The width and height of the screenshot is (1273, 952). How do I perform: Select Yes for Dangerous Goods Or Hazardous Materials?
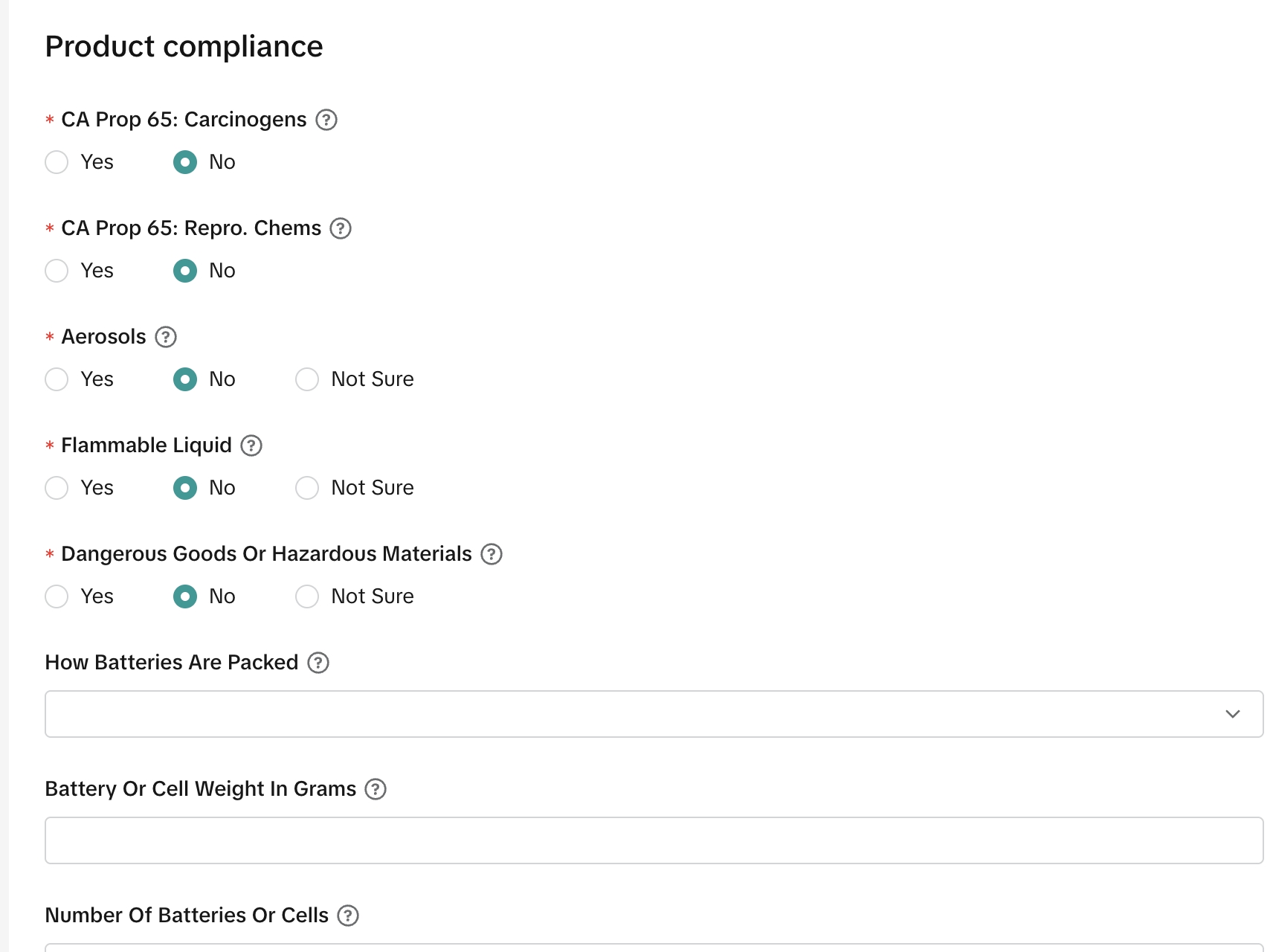point(57,596)
